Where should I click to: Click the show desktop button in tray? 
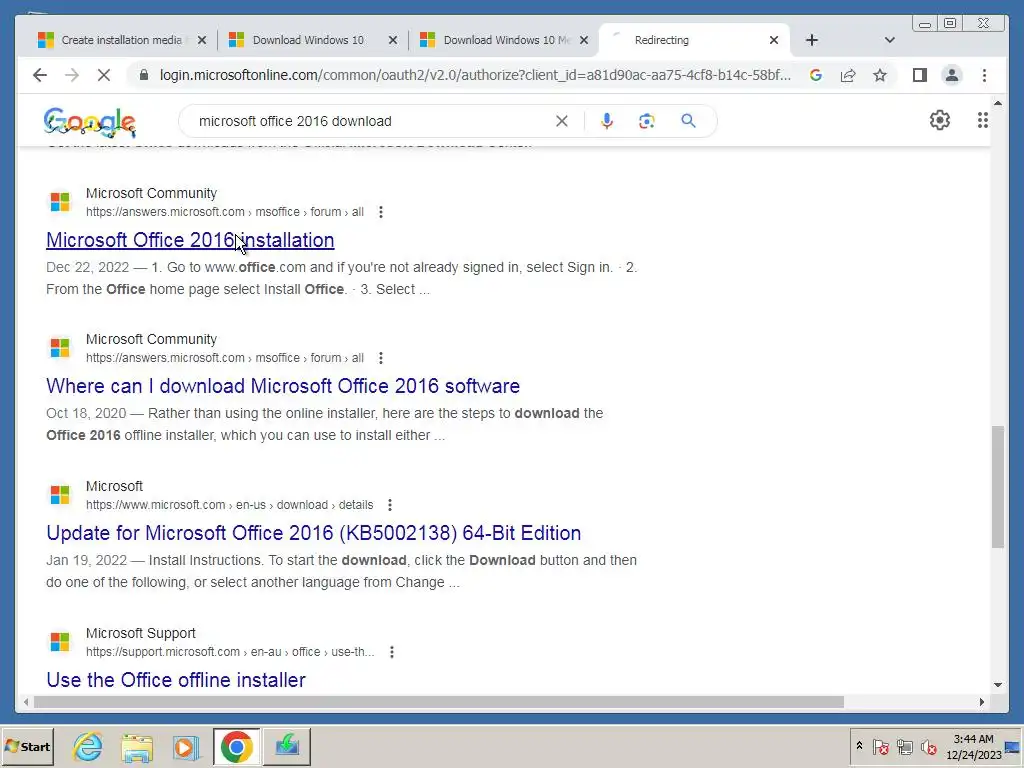click(1014, 746)
